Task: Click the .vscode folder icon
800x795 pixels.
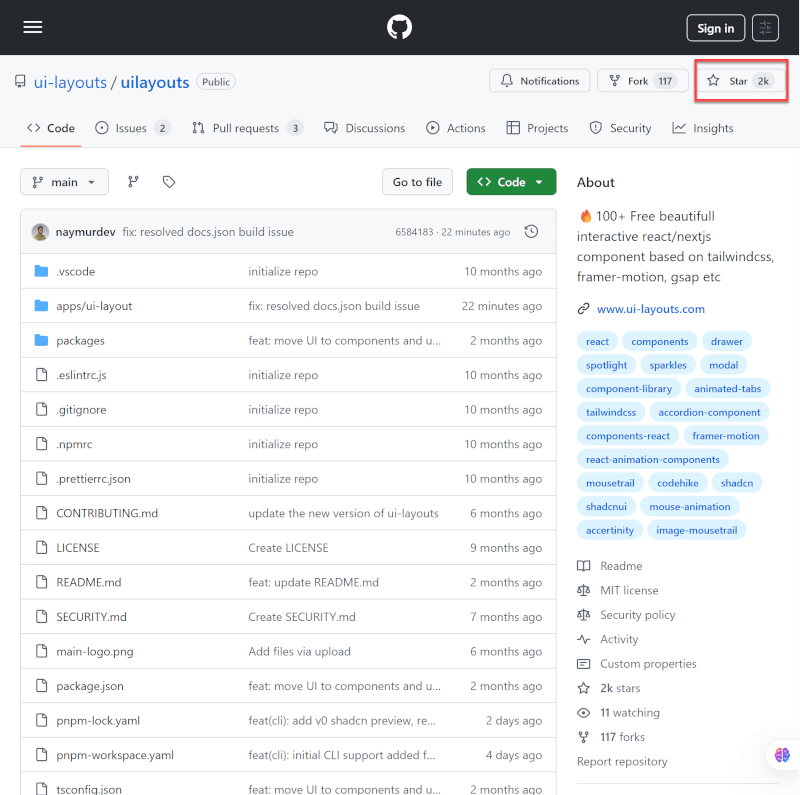Action: tap(41, 271)
